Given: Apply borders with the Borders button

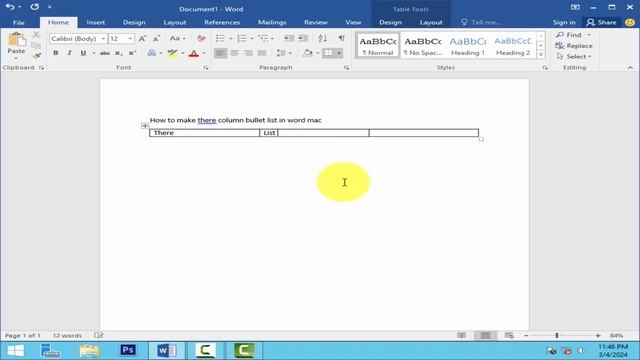Looking at the screenshot, I should coord(328,53).
